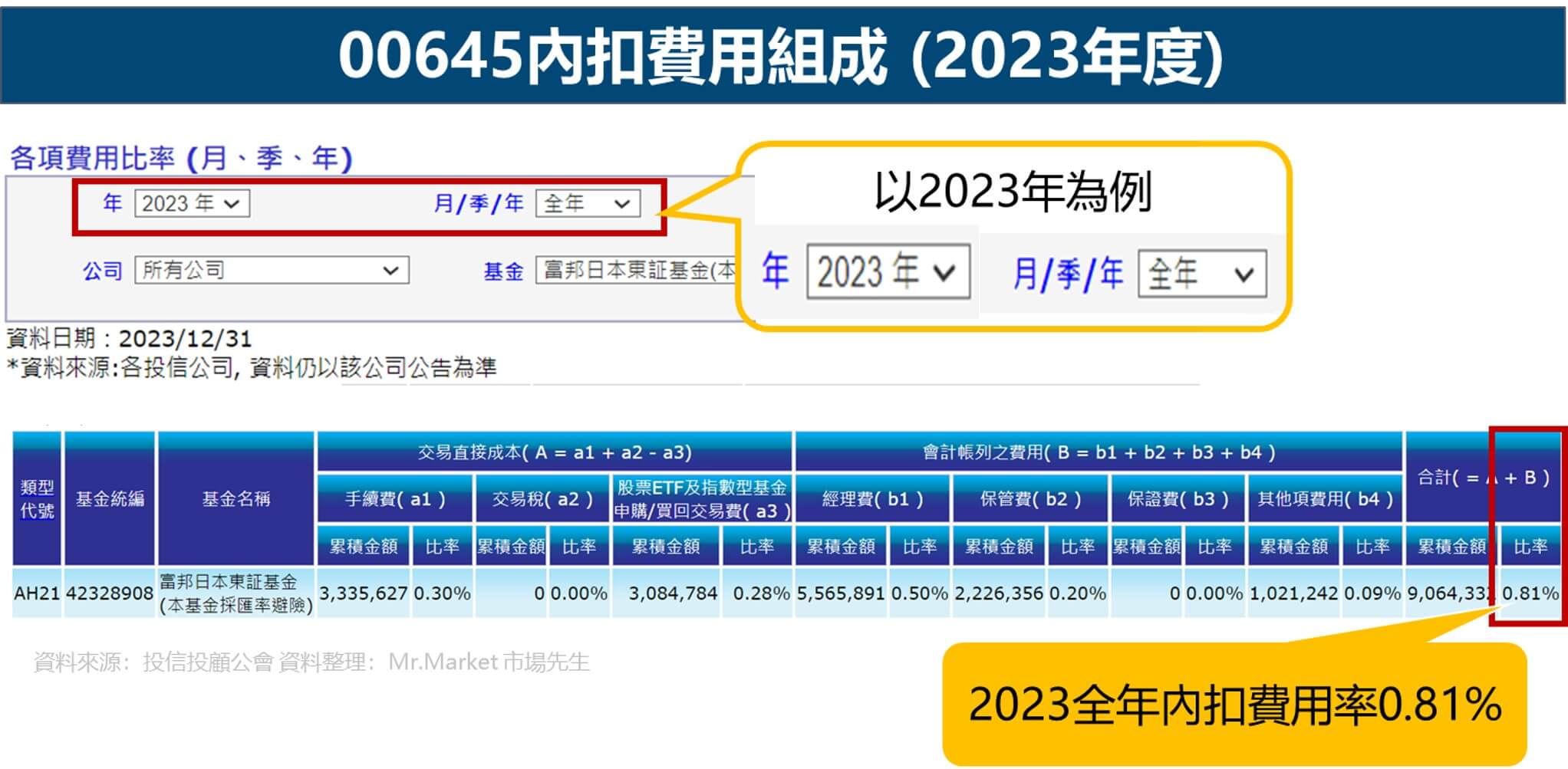Select the 0.00% ratio under 交易稅( a2 )
This screenshot has height=769, width=1568.
click(x=579, y=593)
